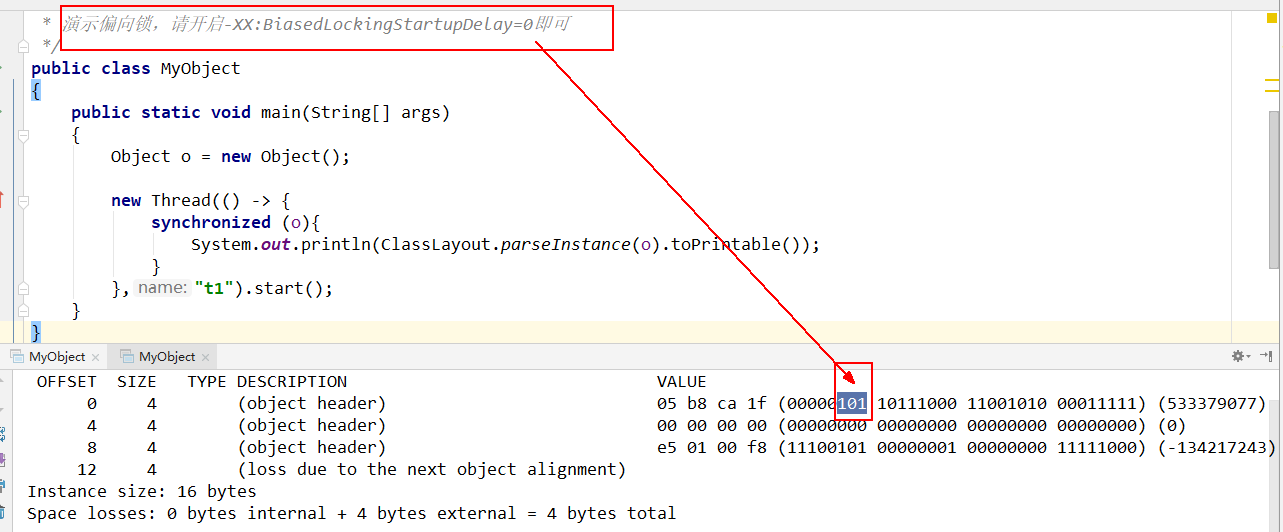The width and height of the screenshot is (1283, 532).
Task: Click run gutter icon beside class MyObject
Action: click(x=3, y=69)
